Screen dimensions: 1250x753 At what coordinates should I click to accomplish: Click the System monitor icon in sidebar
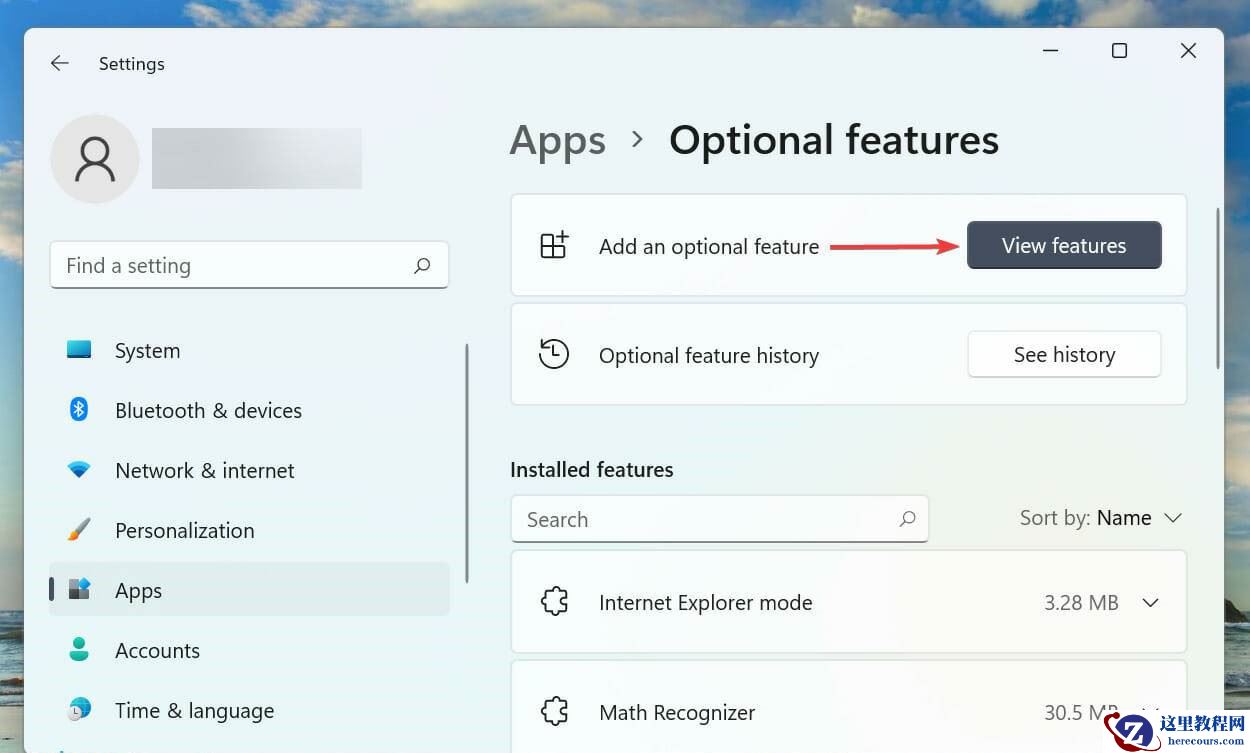(79, 350)
